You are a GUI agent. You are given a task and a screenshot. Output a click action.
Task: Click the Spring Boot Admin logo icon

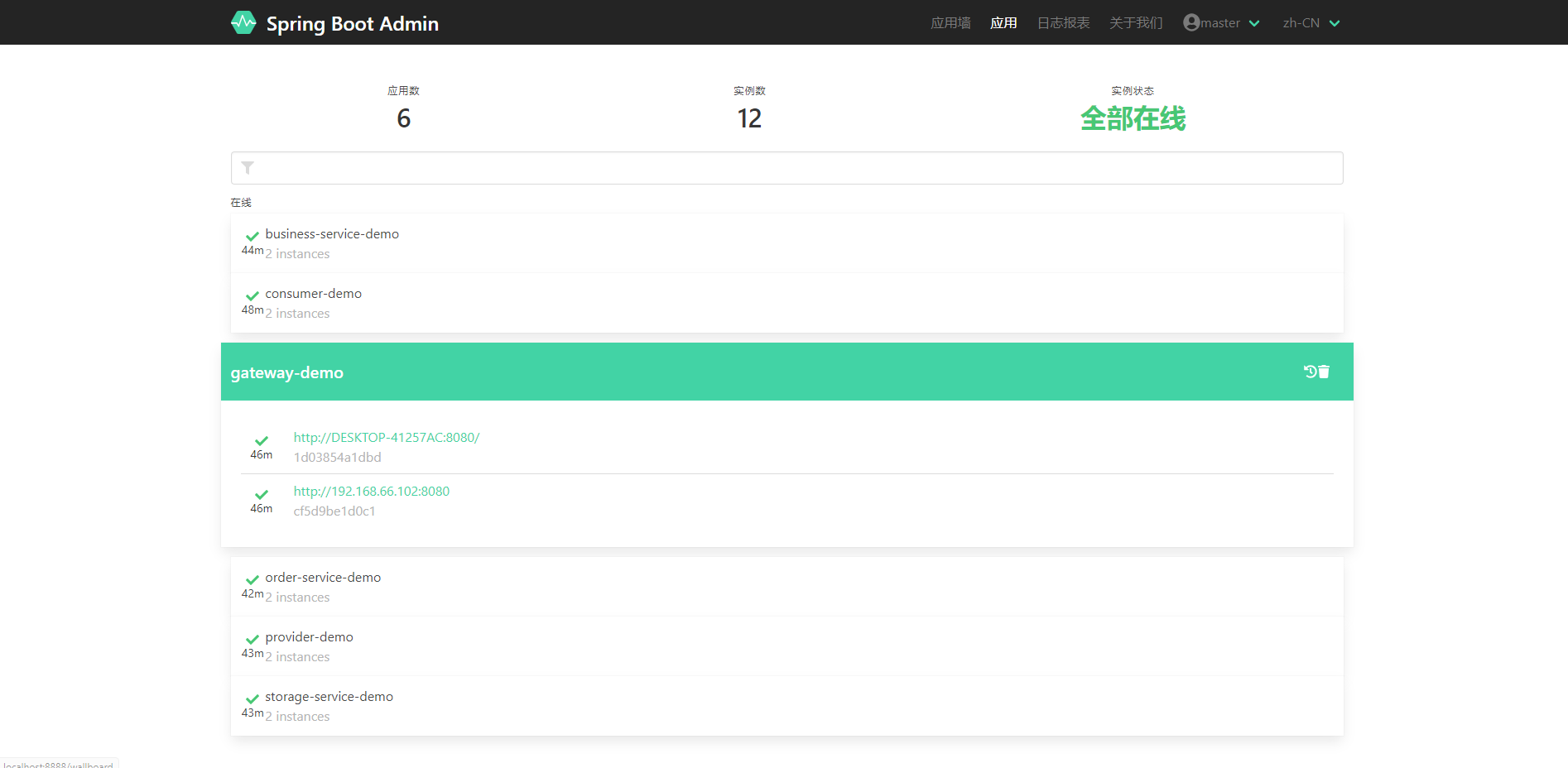pyautogui.click(x=243, y=22)
